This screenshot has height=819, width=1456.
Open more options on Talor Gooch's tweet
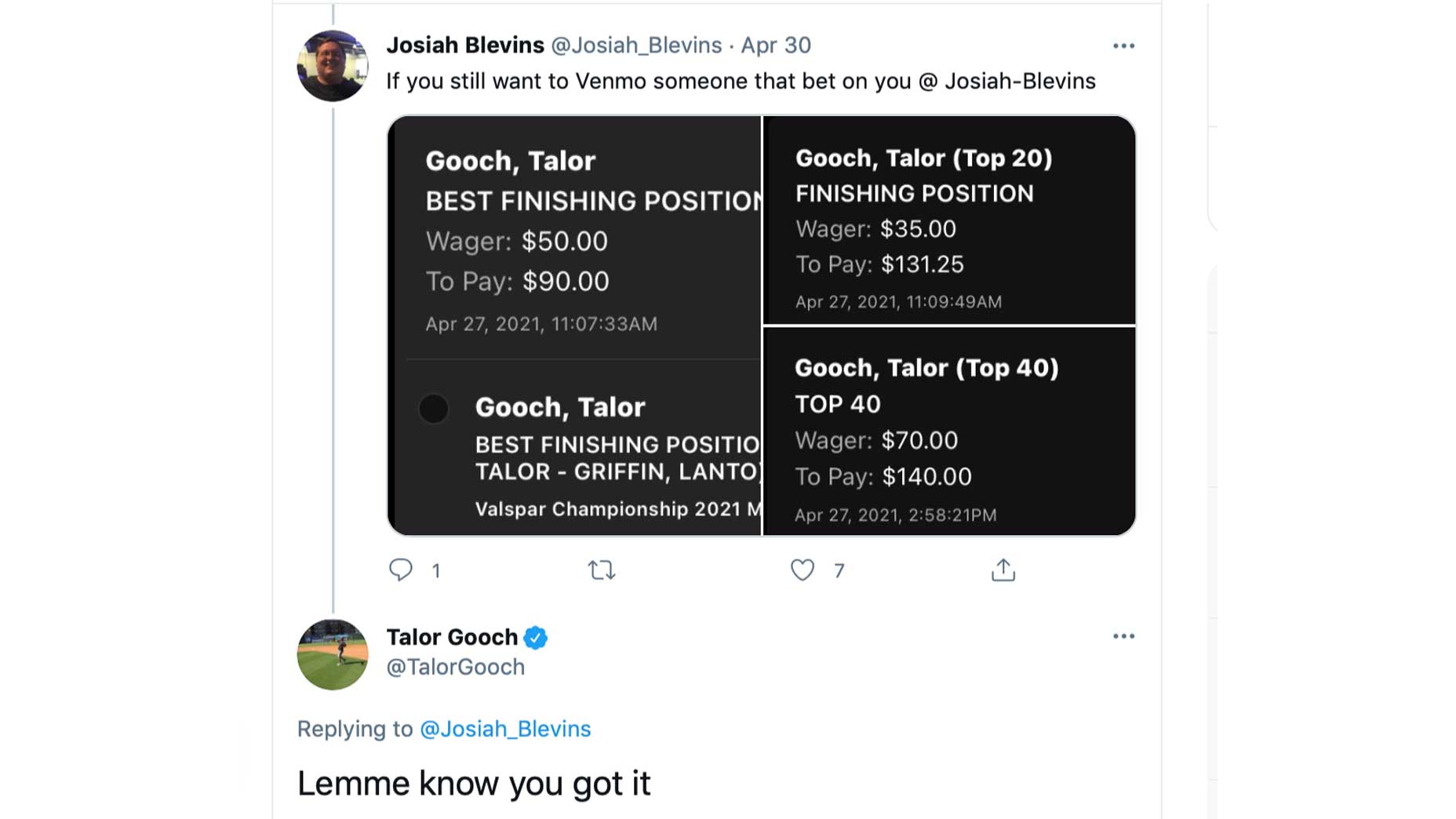click(x=1123, y=636)
